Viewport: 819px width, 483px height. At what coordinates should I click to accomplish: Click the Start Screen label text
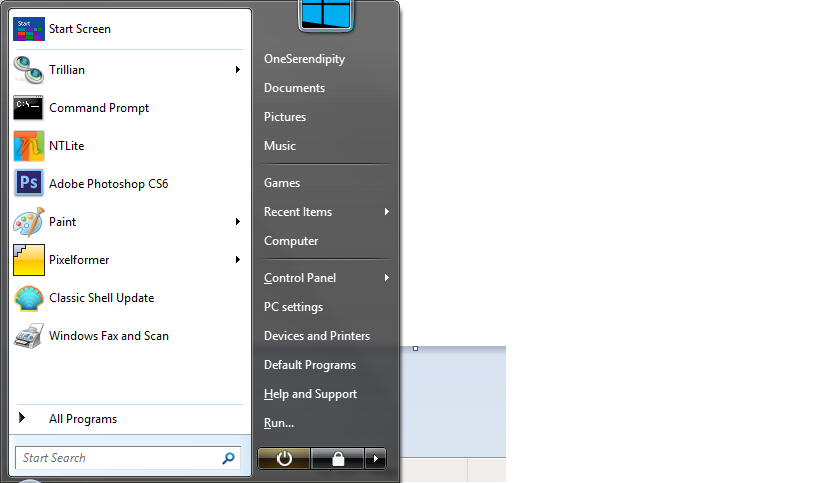(x=80, y=29)
